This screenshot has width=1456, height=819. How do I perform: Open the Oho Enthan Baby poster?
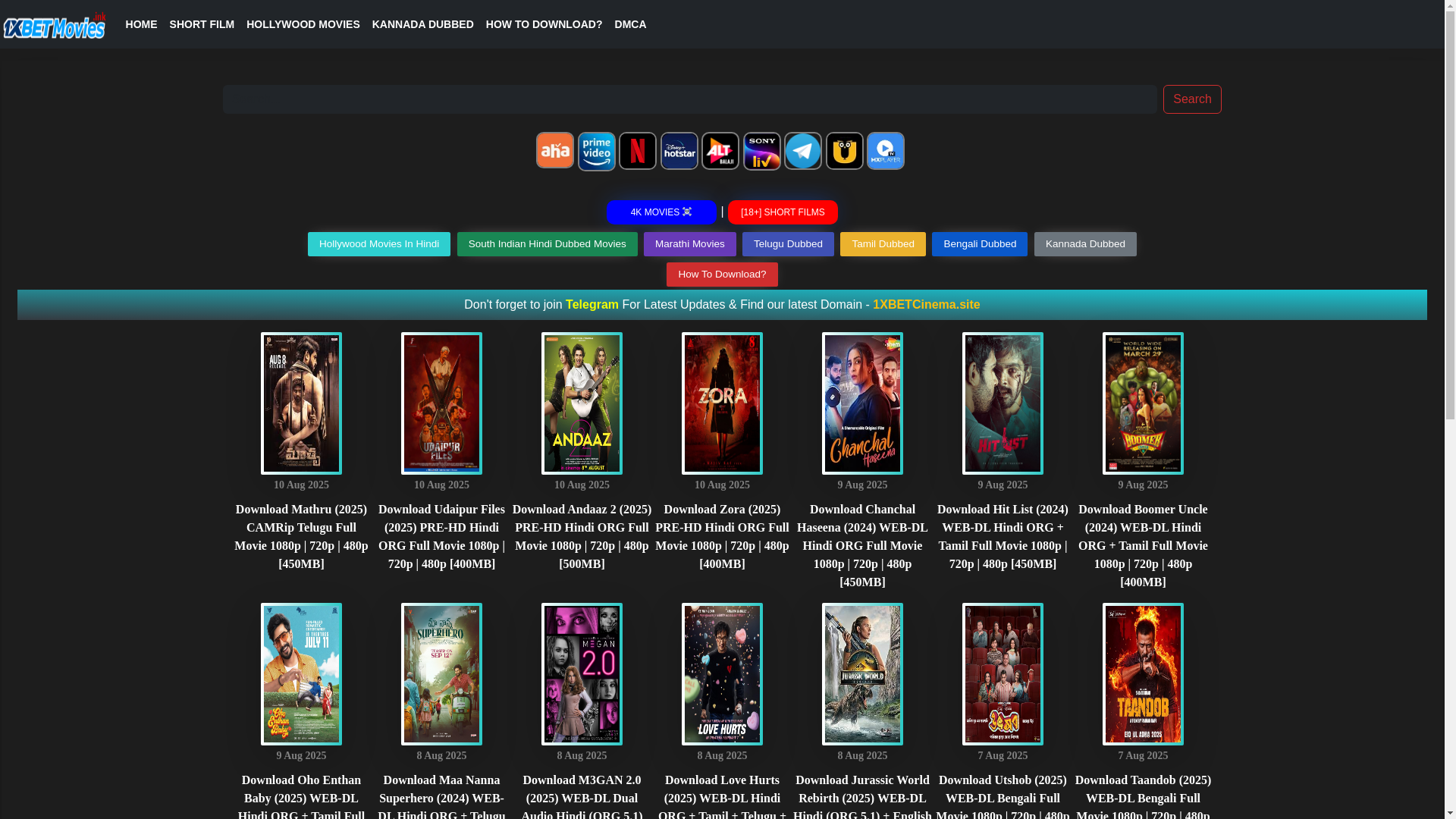tap(301, 674)
